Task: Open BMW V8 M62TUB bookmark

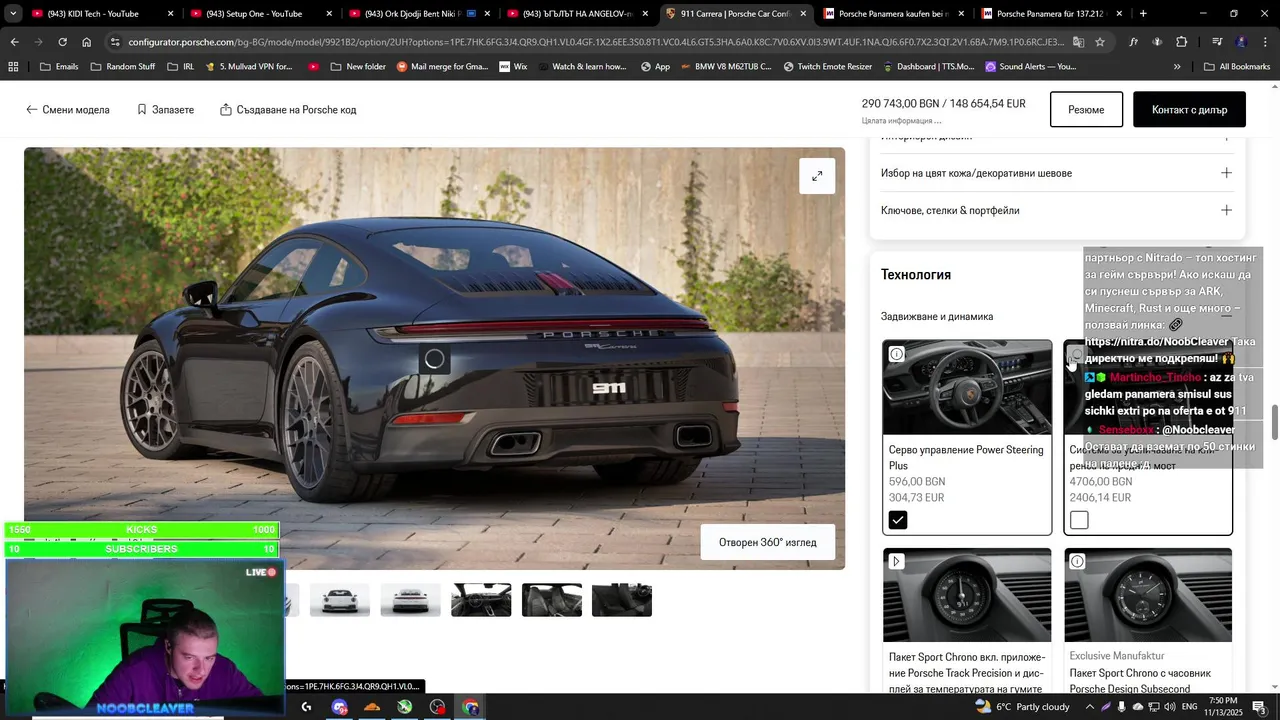Action: point(727,67)
